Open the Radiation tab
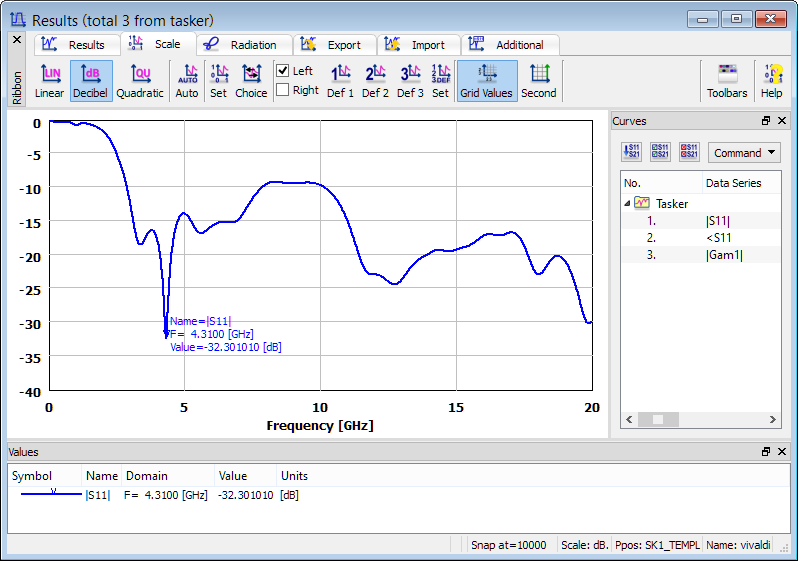This screenshot has height=561, width=798. point(243,45)
